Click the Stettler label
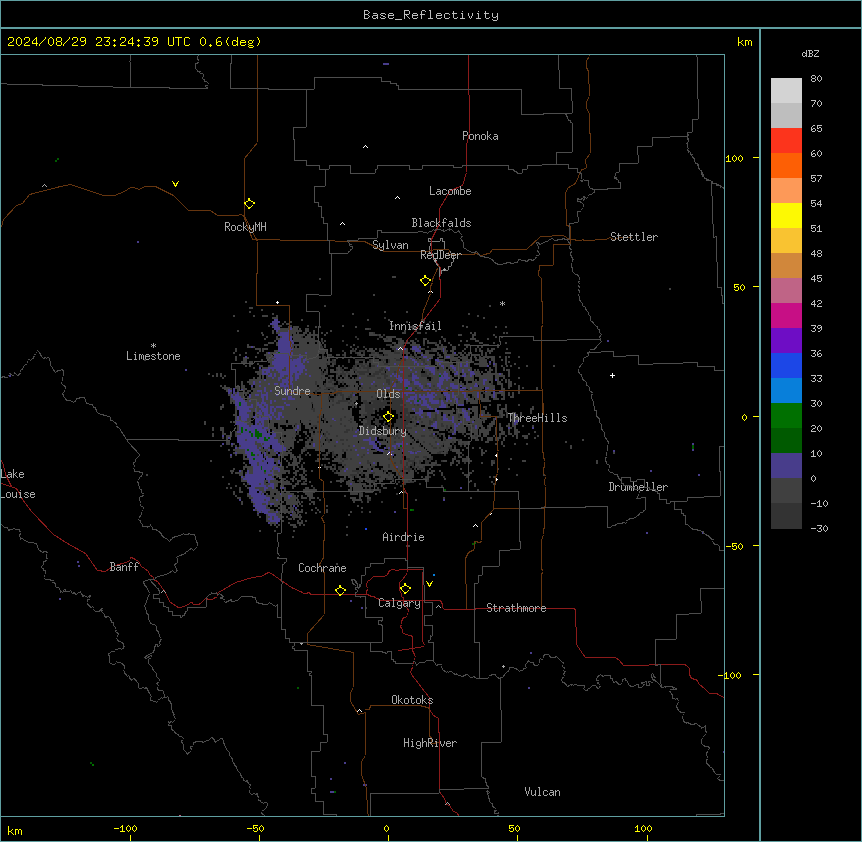Screen dimensions: 862x842 pos(634,237)
